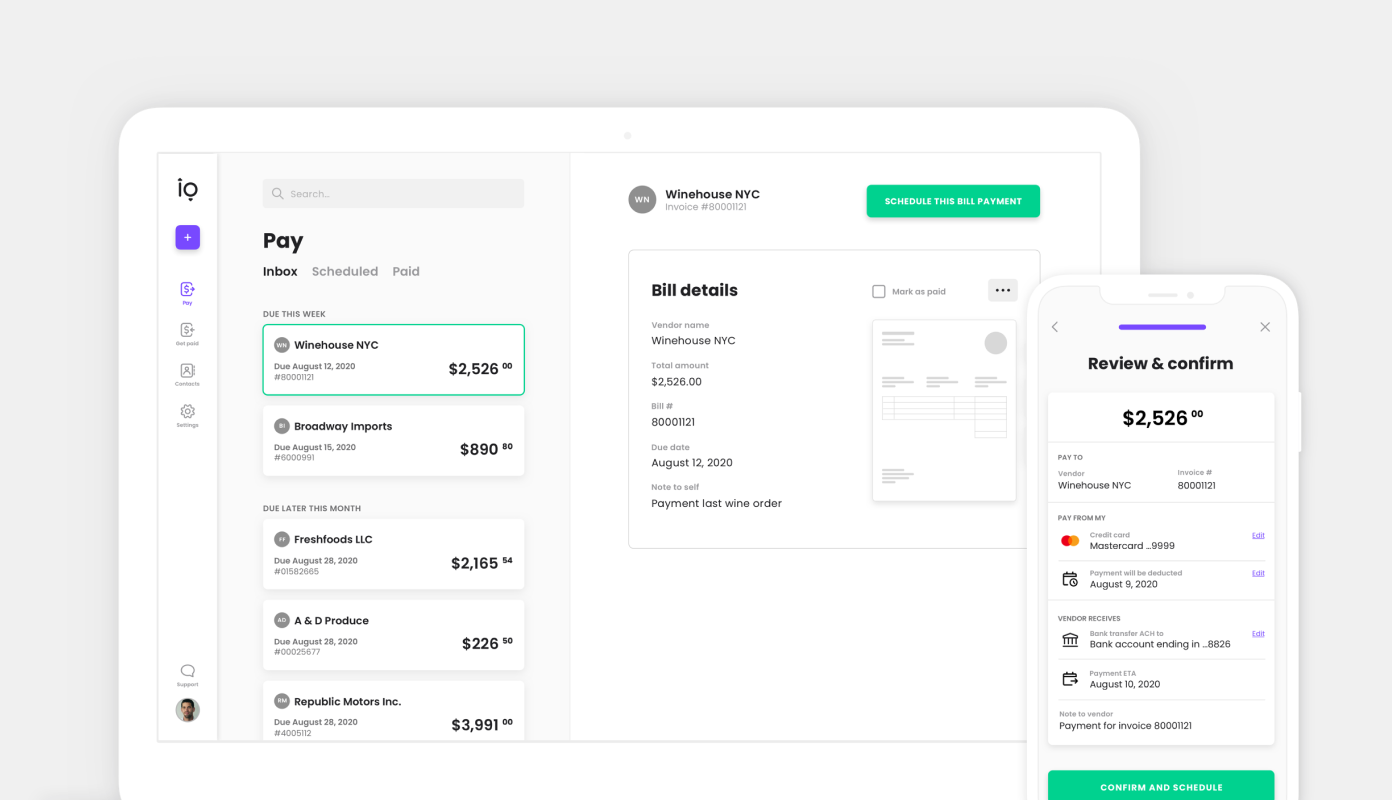Click the 'Review & confirm' title

pos(1160,363)
